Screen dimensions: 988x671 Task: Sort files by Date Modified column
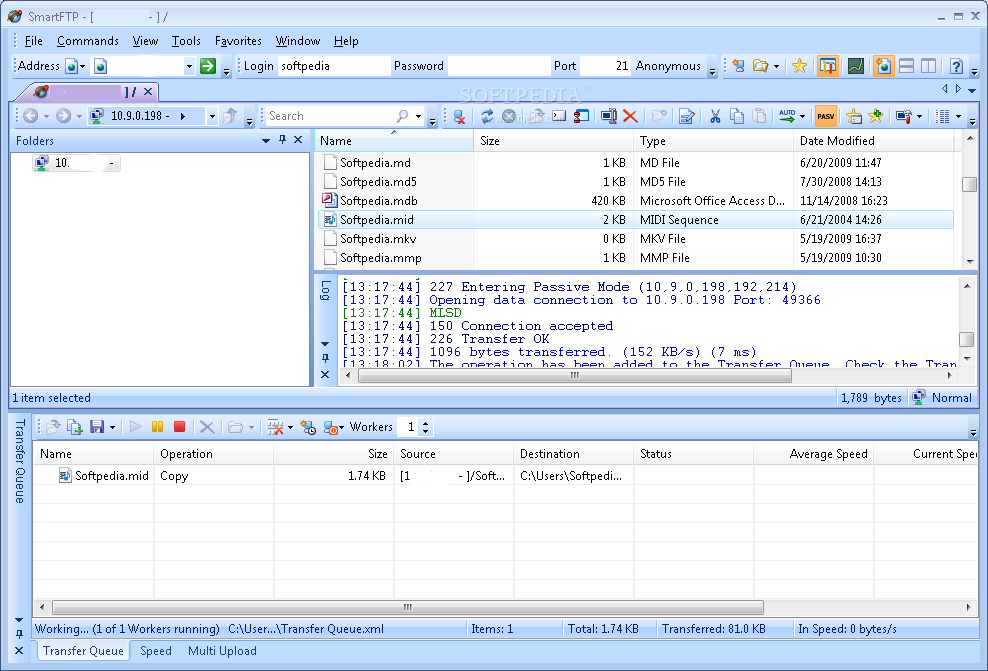click(837, 141)
